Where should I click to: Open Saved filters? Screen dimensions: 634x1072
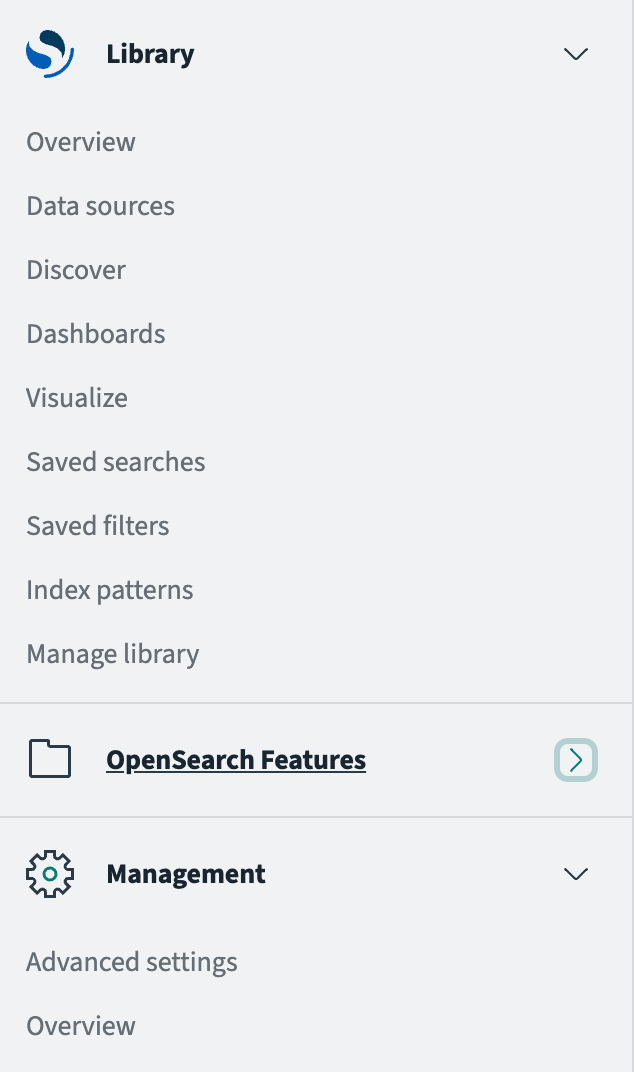pos(97,525)
